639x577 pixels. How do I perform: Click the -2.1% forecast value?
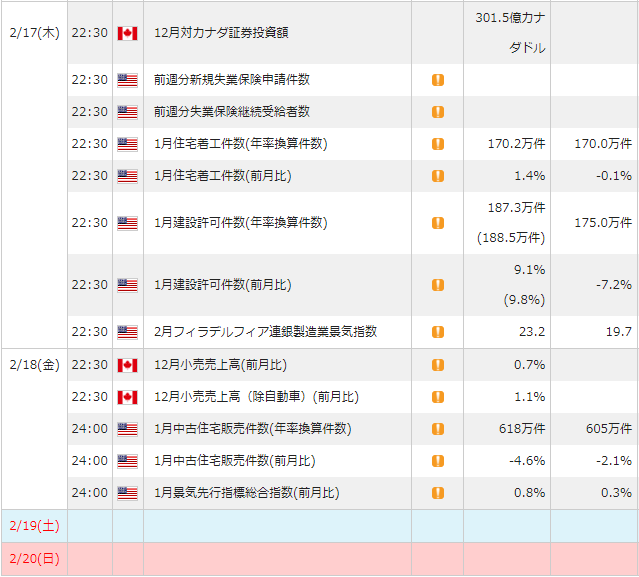coord(614,461)
